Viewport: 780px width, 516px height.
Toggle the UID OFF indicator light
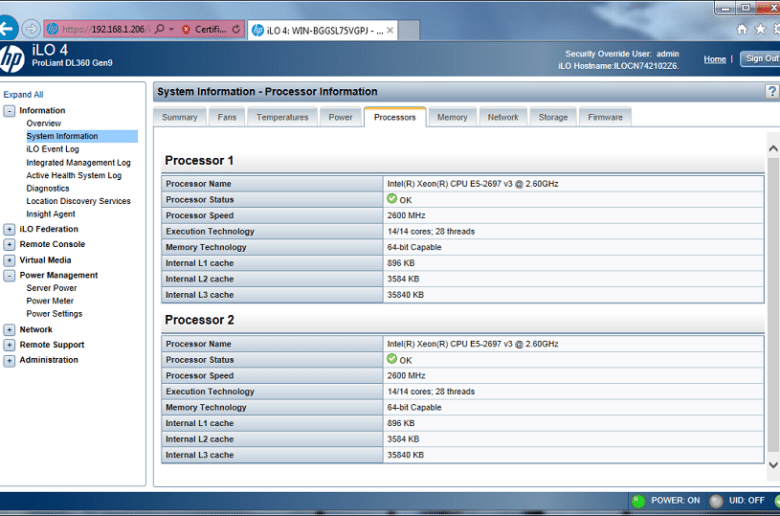click(x=716, y=501)
